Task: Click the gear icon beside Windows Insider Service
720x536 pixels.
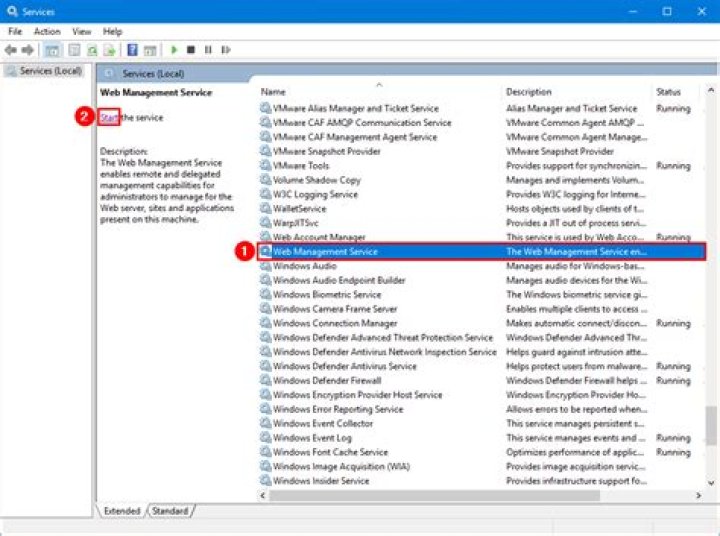Action: pyautogui.click(x=265, y=480)
